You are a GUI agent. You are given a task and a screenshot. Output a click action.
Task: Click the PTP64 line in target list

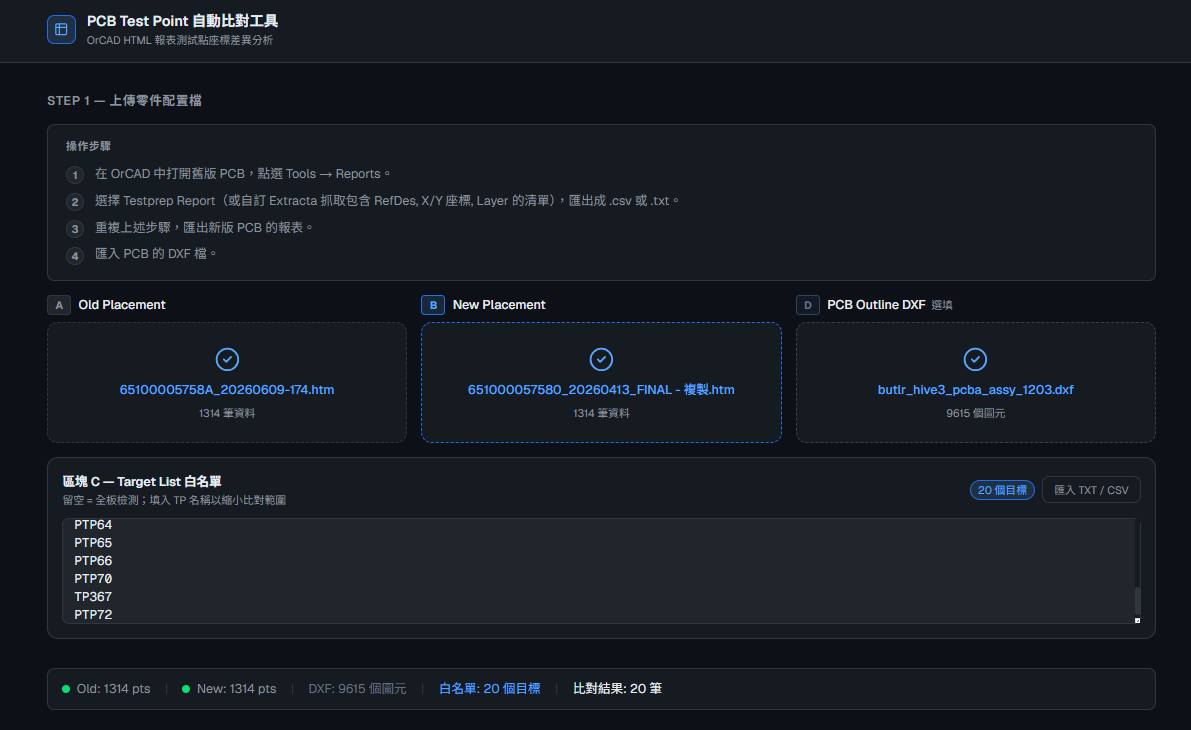click(x=93, y=525)
